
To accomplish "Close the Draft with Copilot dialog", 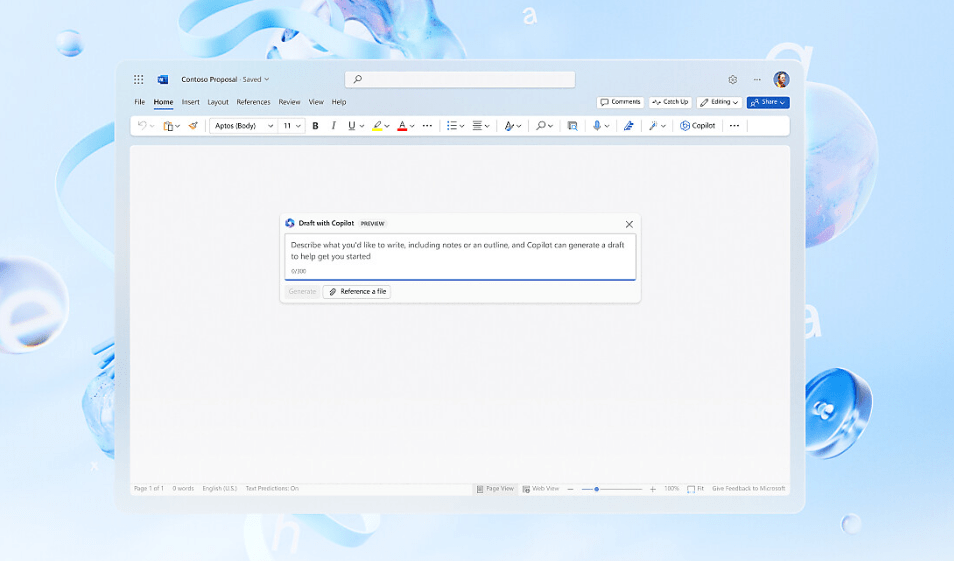I will [x=629, y=224].
